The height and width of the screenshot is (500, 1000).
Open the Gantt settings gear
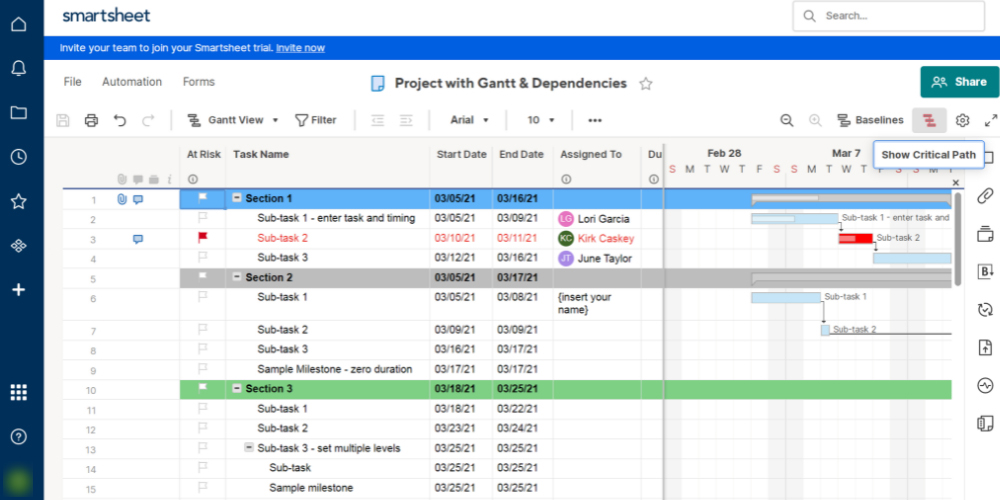point(962,120)
